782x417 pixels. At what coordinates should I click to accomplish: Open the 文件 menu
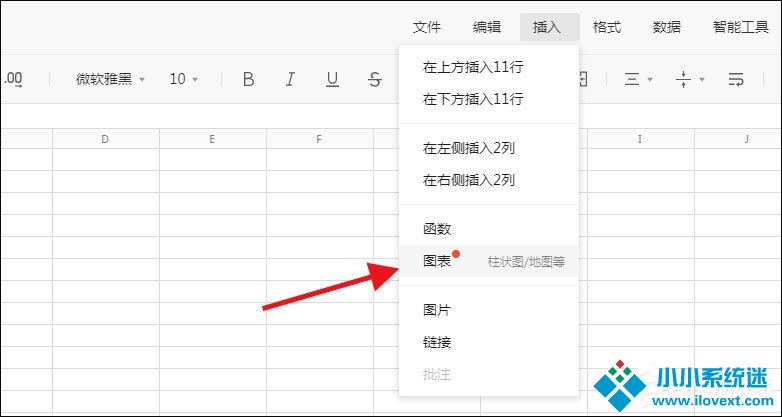tap(427, 27)
